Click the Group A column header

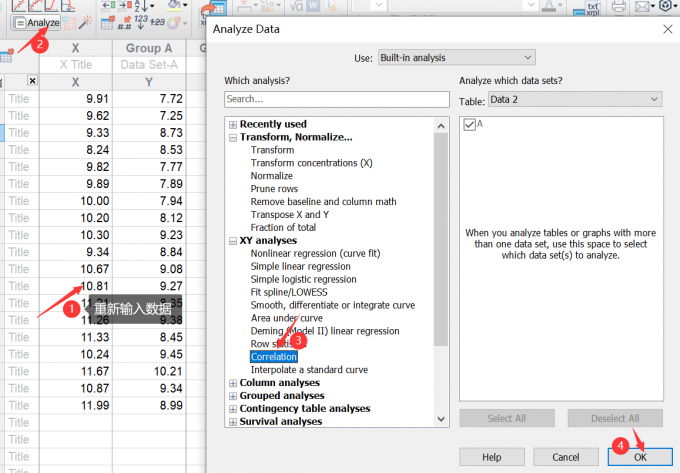tap(149, 48)
